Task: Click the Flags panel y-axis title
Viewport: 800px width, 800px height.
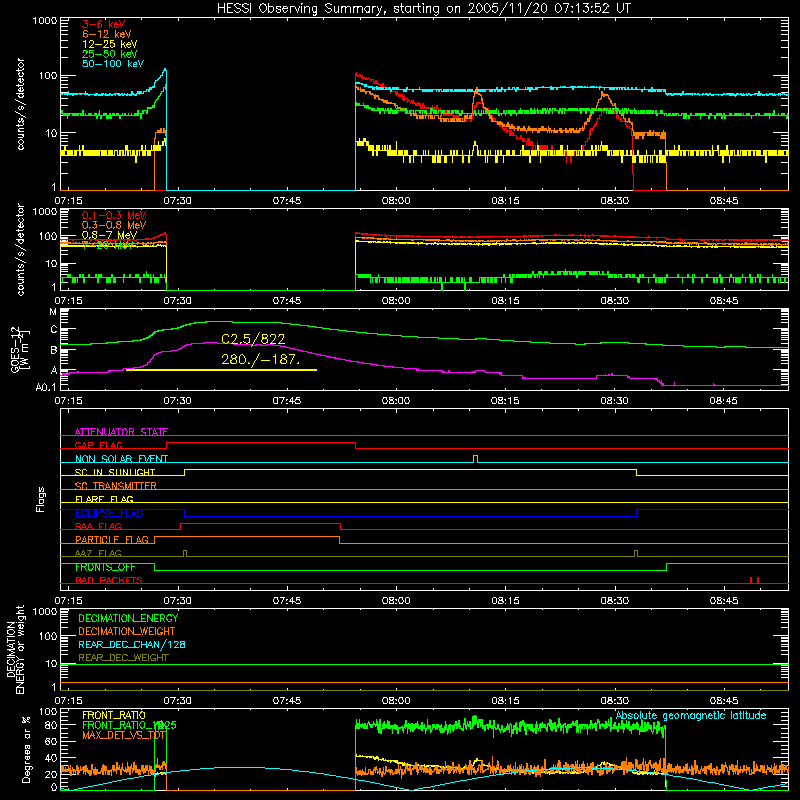Action: [x=40, y=499]
